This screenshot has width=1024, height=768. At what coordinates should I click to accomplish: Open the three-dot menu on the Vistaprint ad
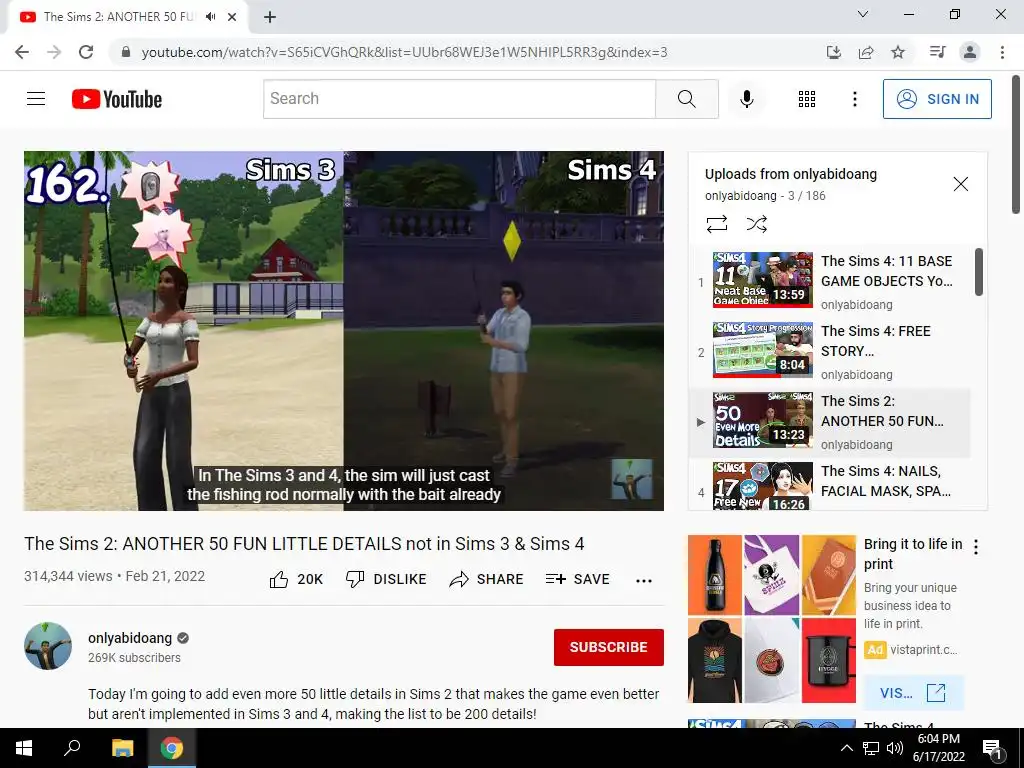point(976,547)
